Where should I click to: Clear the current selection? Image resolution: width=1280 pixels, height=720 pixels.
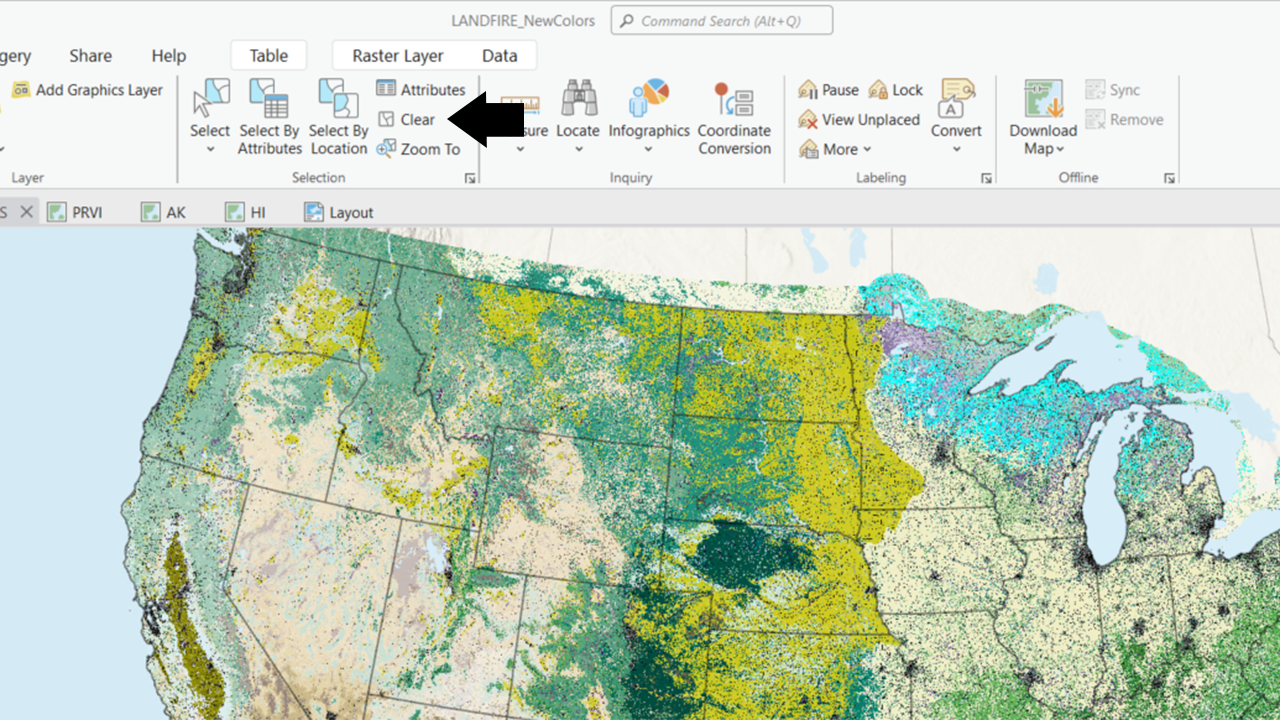409,119
